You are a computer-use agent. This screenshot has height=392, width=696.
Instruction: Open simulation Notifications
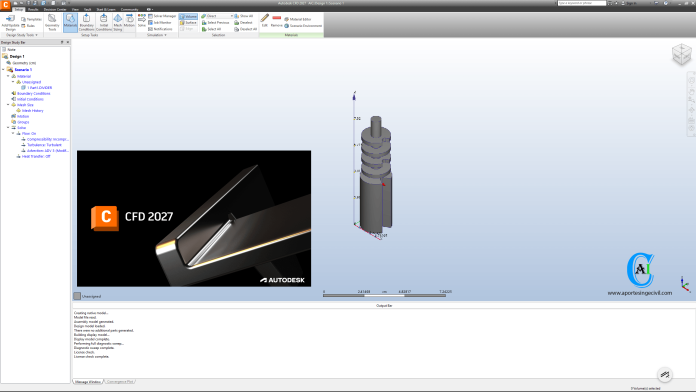pos(160,29)
